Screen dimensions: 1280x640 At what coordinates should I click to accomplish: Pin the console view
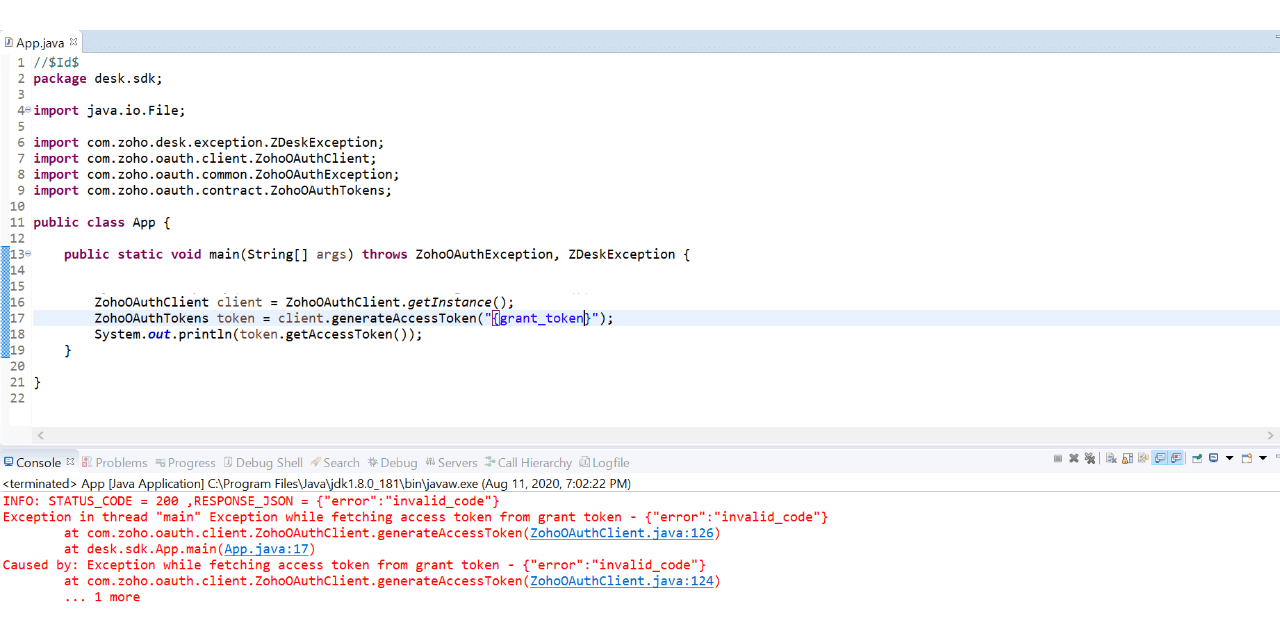(1197, 458)
